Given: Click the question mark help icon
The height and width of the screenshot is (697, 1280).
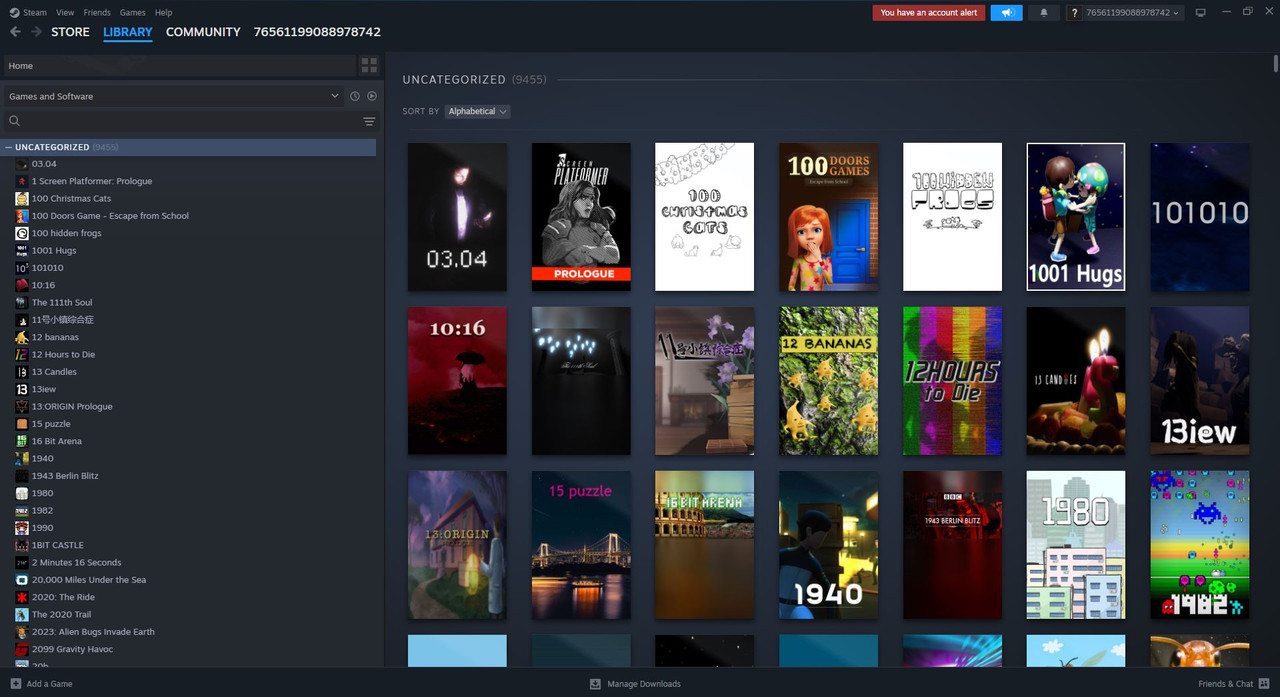Looking at the screenshot, I should 1074,13.
